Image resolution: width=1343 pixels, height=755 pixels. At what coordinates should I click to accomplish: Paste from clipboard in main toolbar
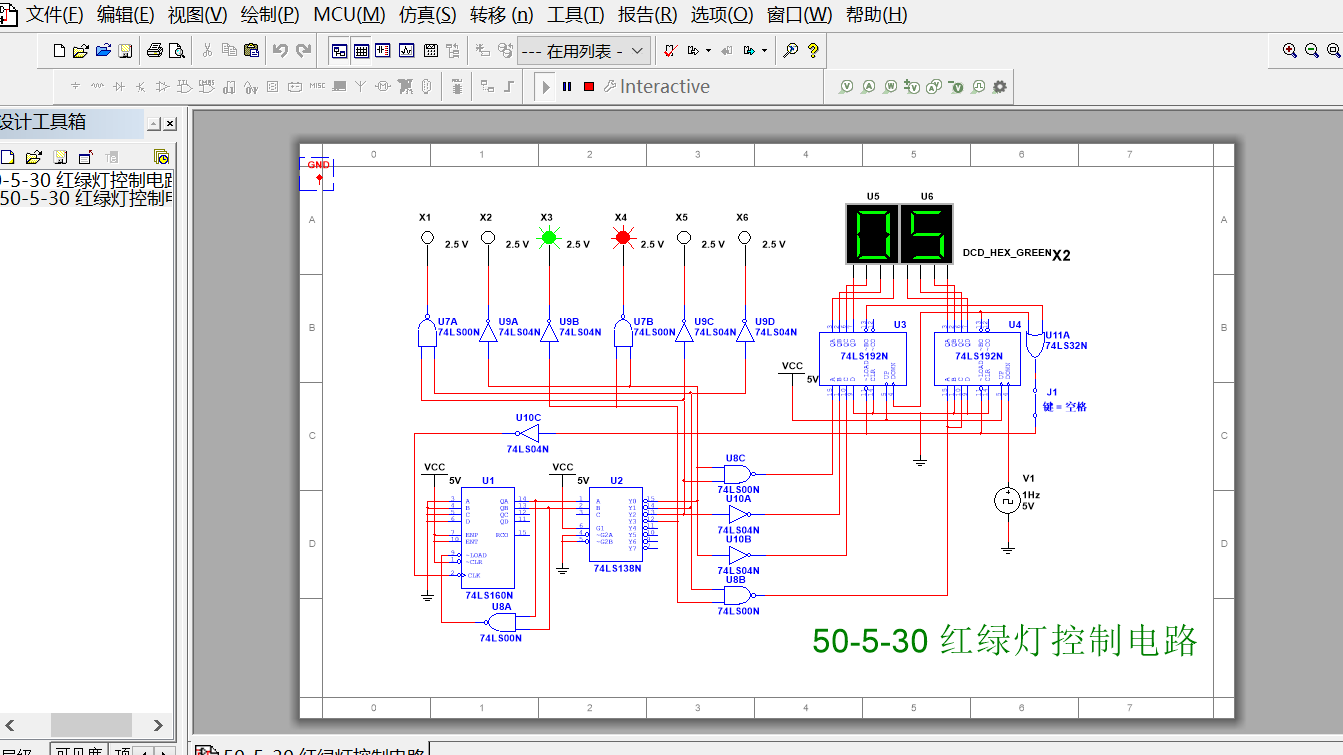tap(251, 50)
